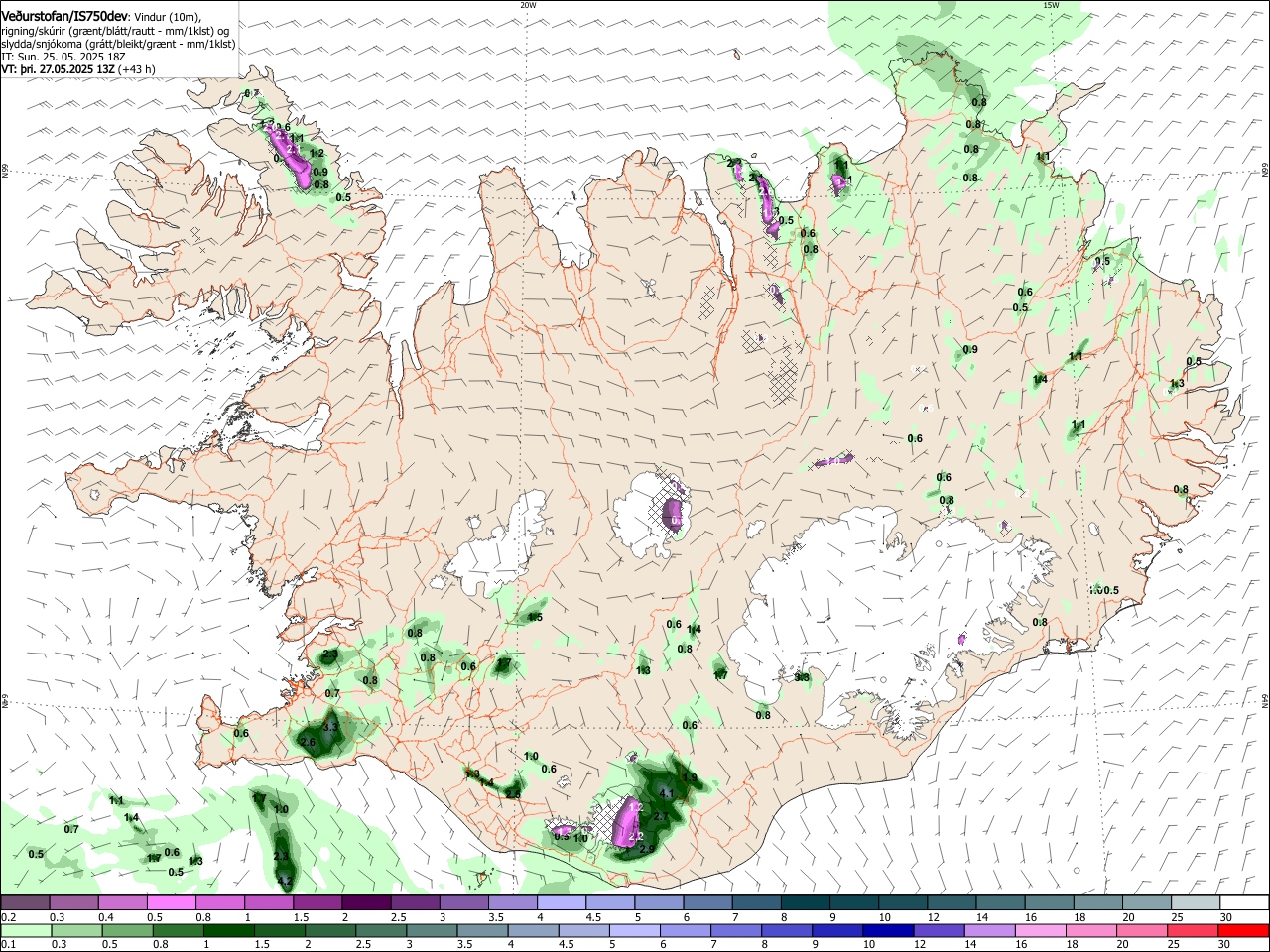Click the "2.9" value on the south coast

tap(646, 849)
